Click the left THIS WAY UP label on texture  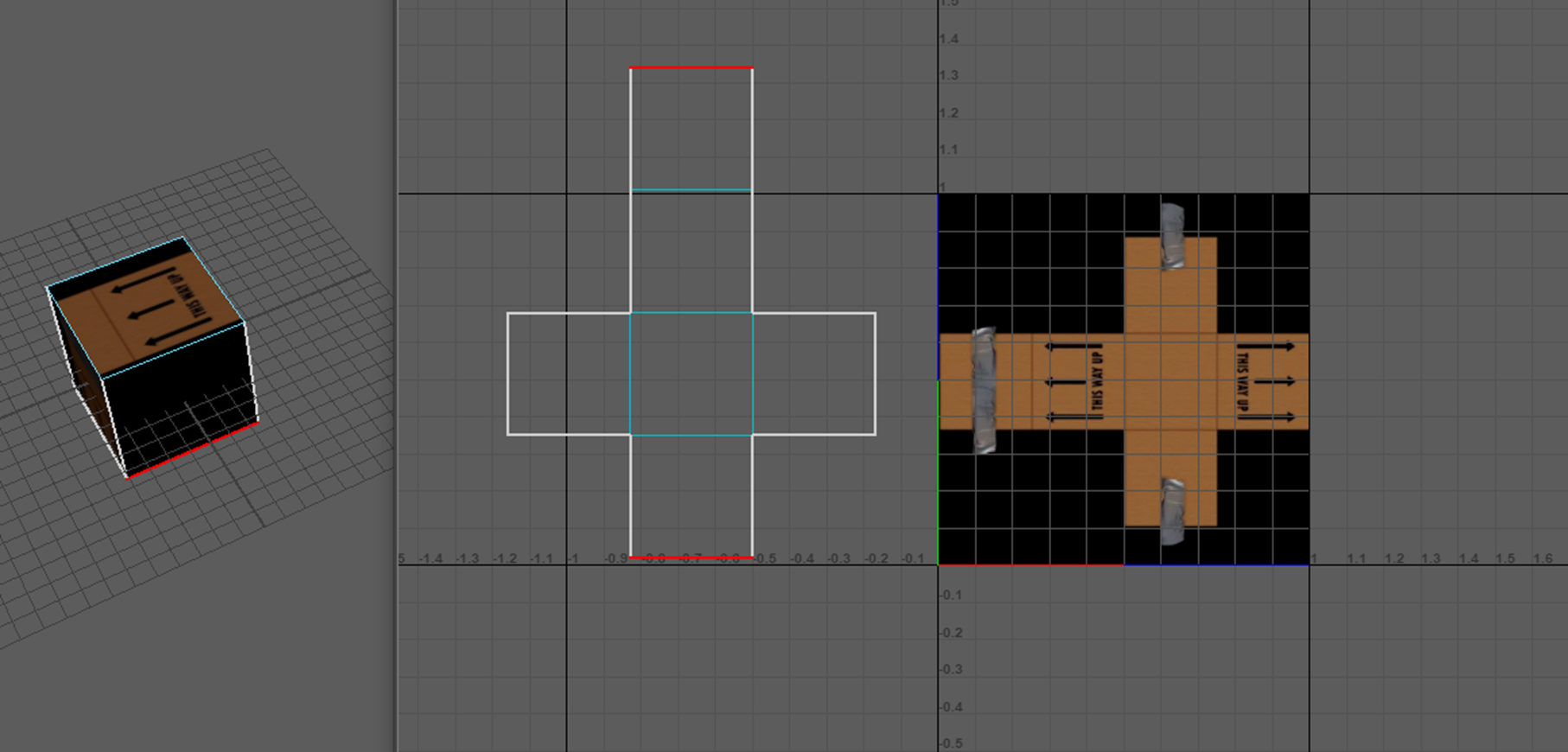point(1097,381)
